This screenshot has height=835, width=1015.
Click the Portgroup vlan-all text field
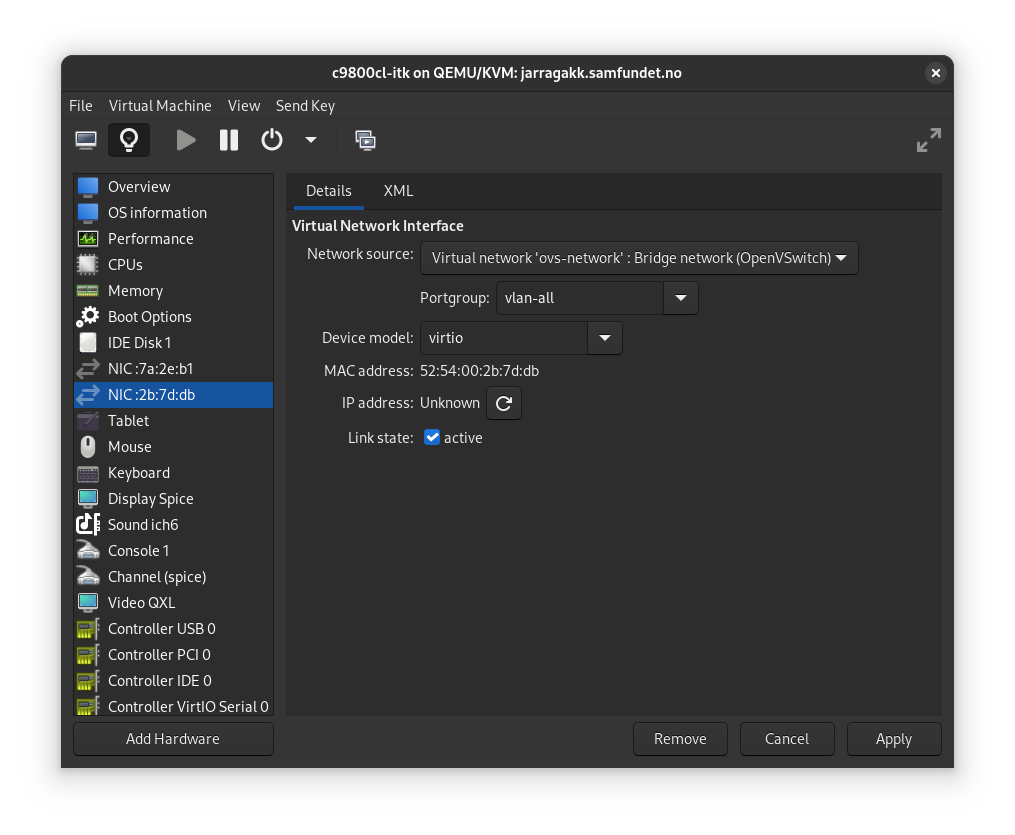point(580,298)
